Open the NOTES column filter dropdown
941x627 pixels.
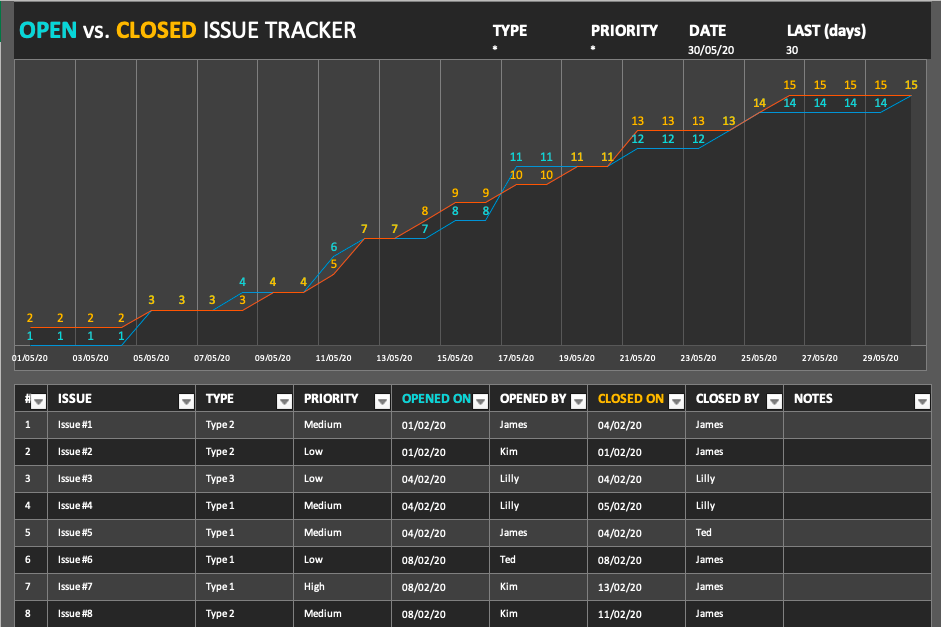click(x=921, y=401)
